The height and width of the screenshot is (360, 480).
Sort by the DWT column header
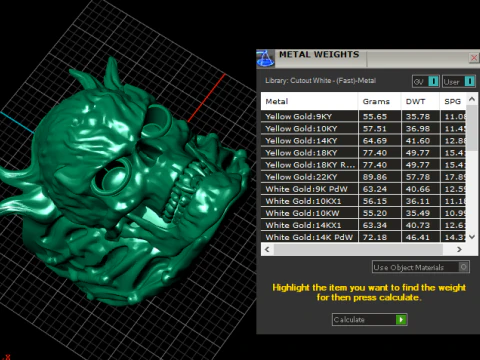(x=420, y=101)
